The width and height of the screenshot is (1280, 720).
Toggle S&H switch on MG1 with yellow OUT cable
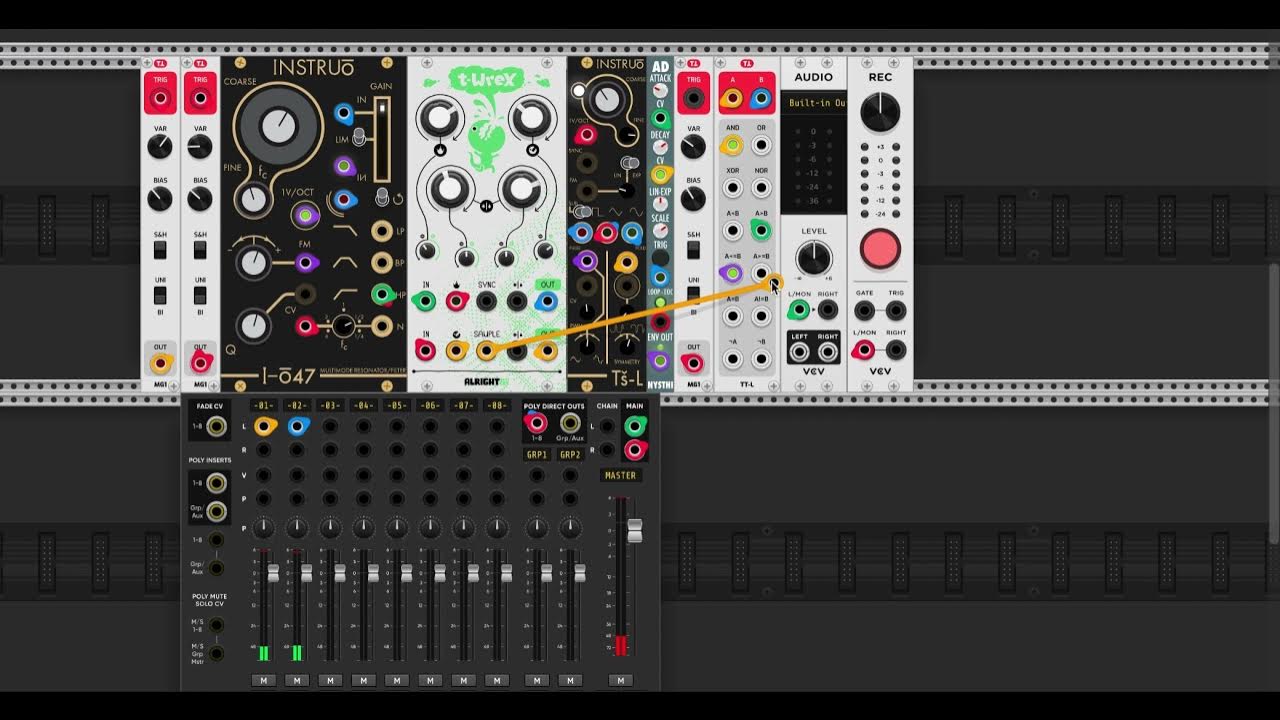[x=160, y=249]
